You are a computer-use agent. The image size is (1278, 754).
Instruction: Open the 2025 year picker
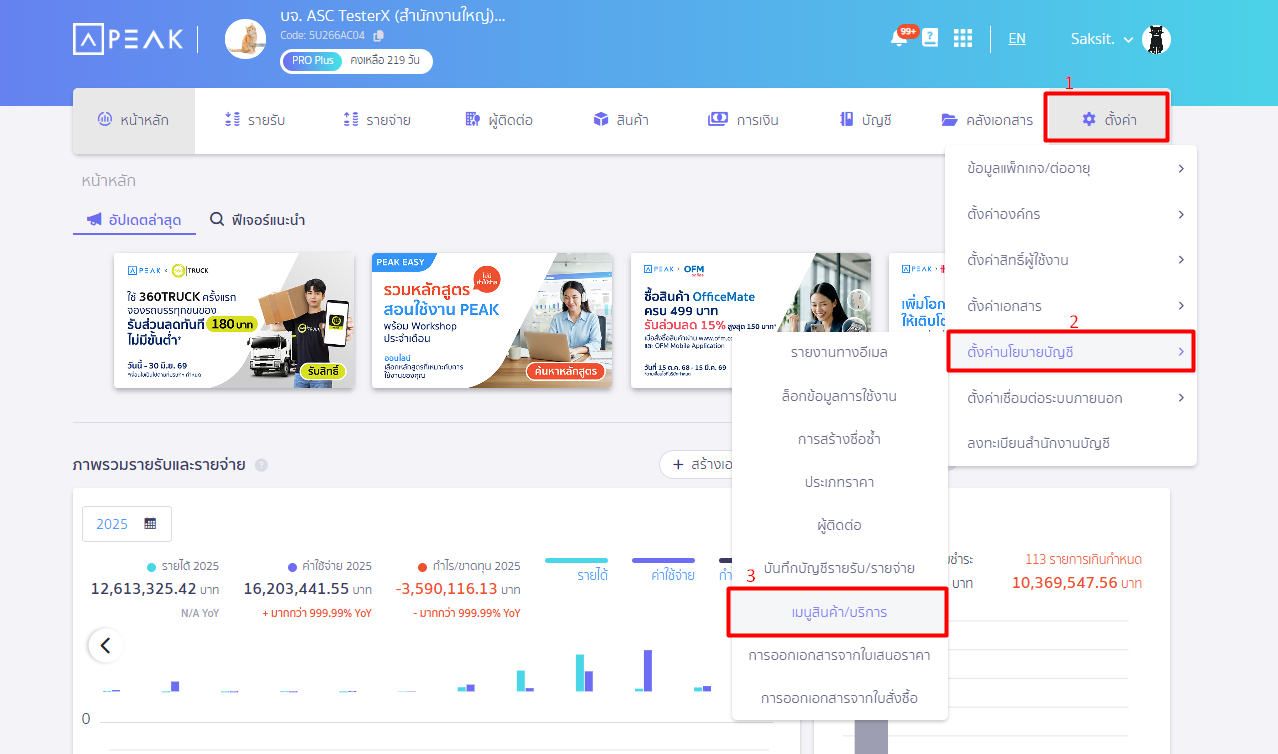coord(127,524)
